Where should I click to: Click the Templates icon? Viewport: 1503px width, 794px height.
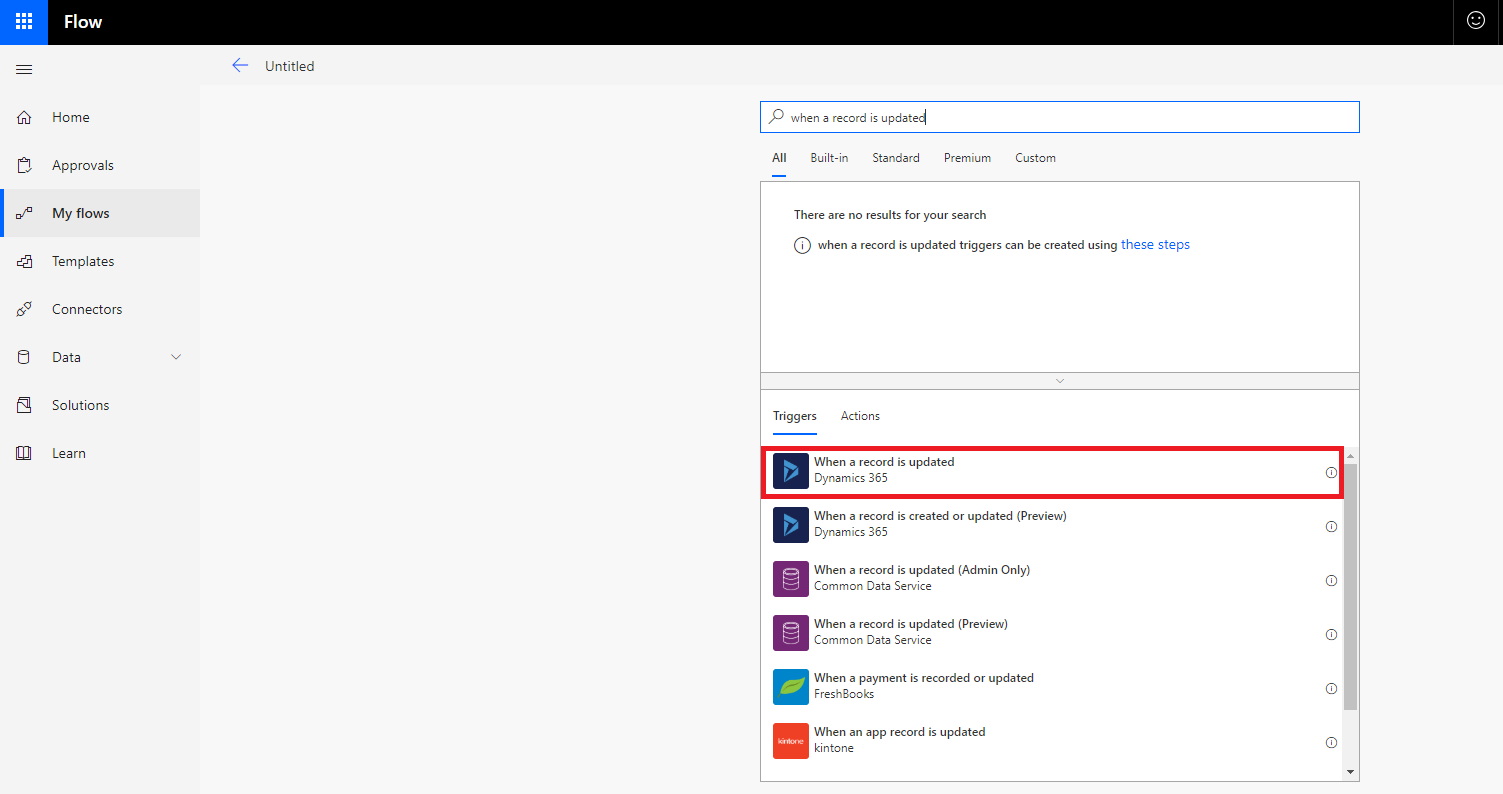(x=24, y=261)
